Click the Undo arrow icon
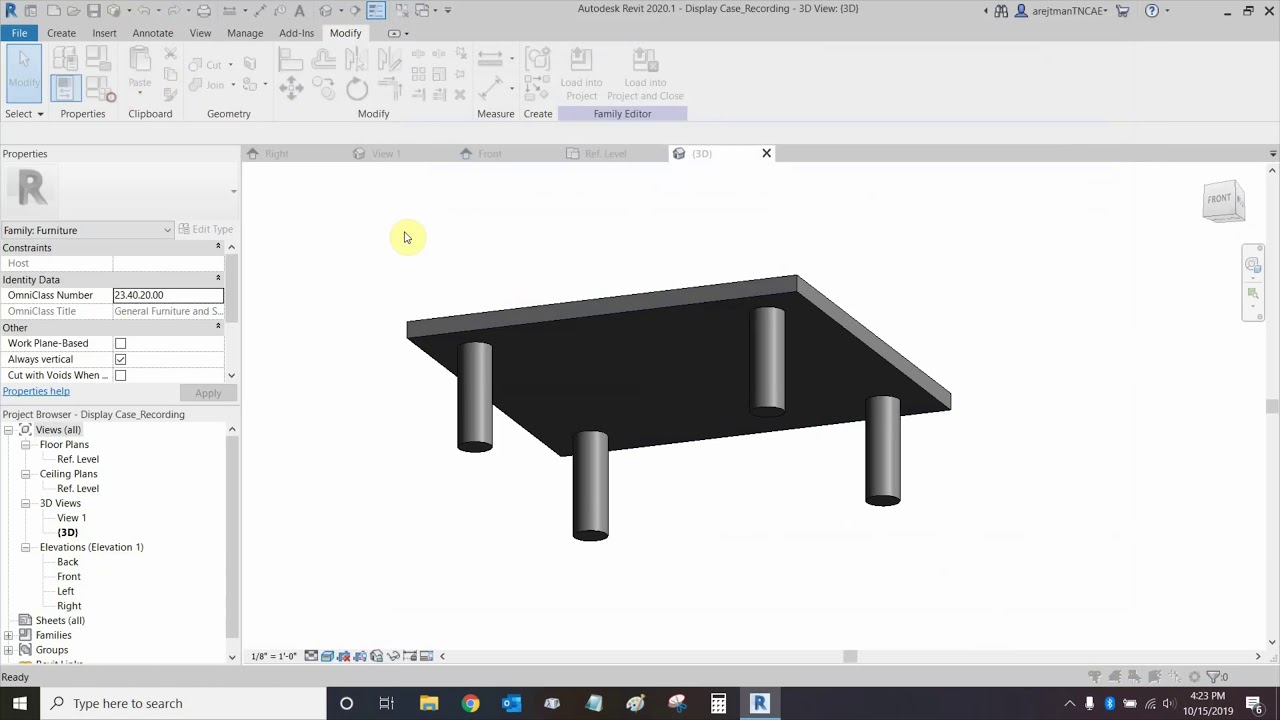Viewport: 1280px width, 720px height. [143, 10]
